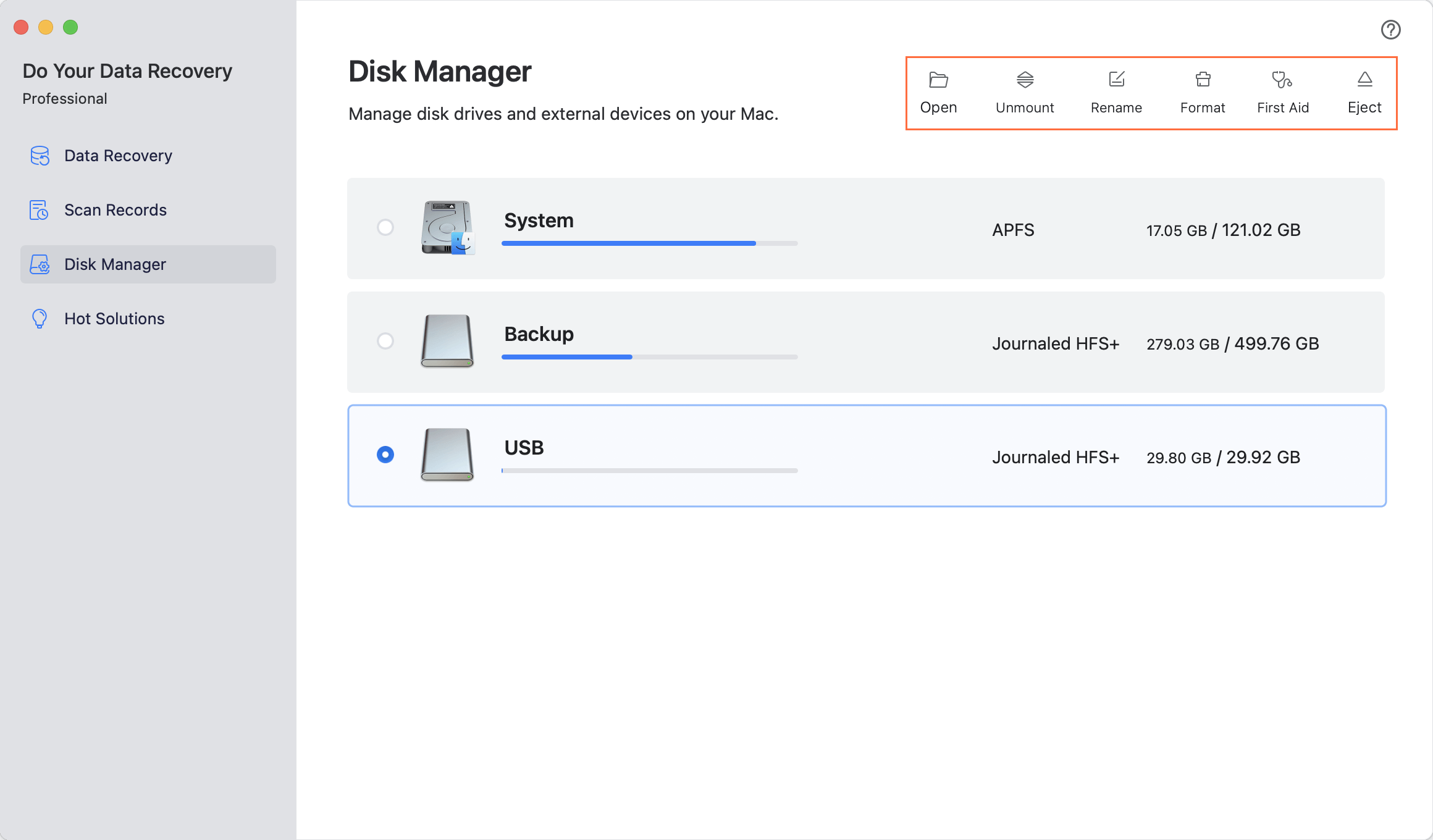
Task: Open the help question mark icon
Action: [1390, 30]
